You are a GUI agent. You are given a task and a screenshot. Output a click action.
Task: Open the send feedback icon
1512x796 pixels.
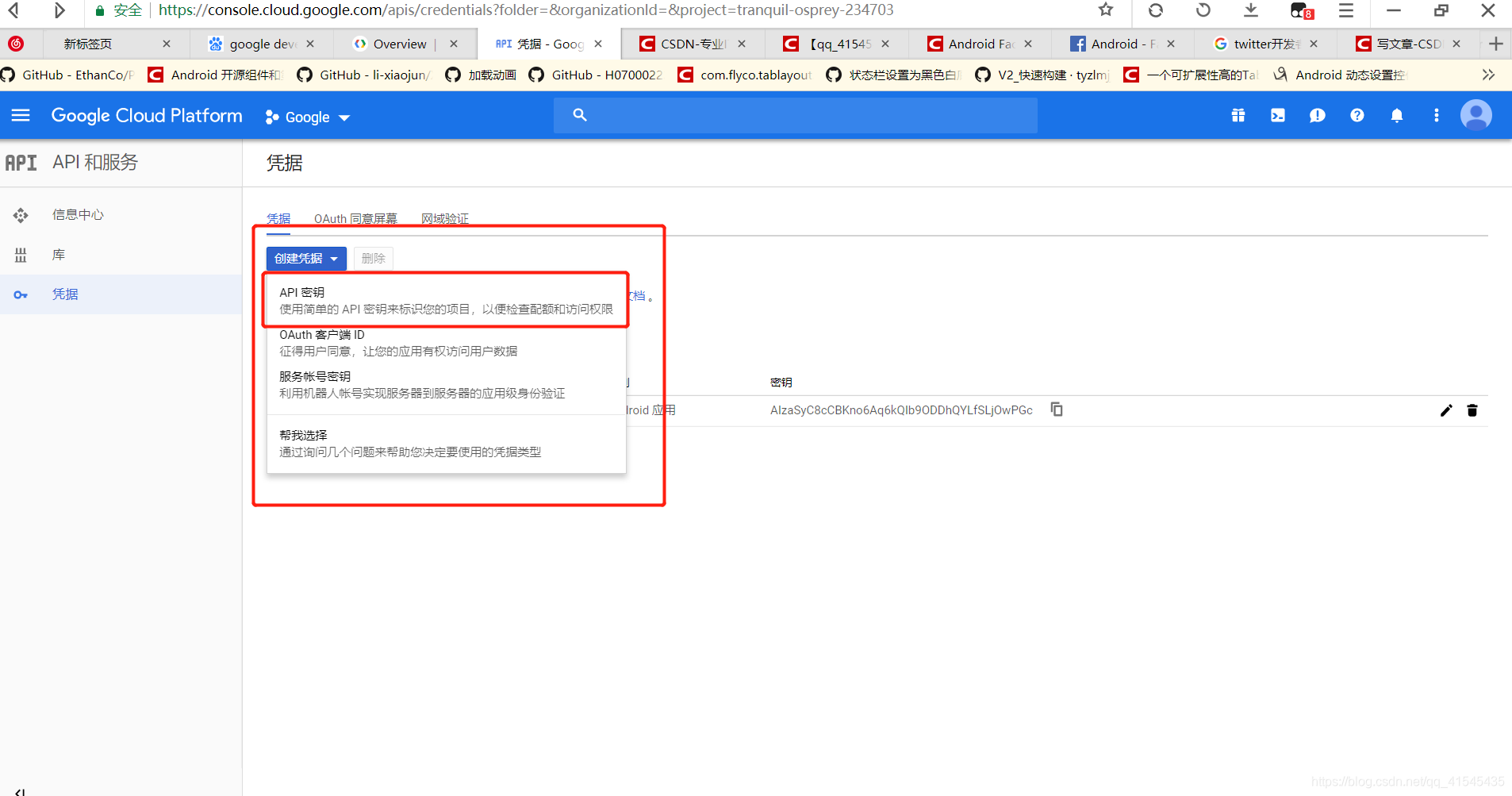pos(1317,116)
